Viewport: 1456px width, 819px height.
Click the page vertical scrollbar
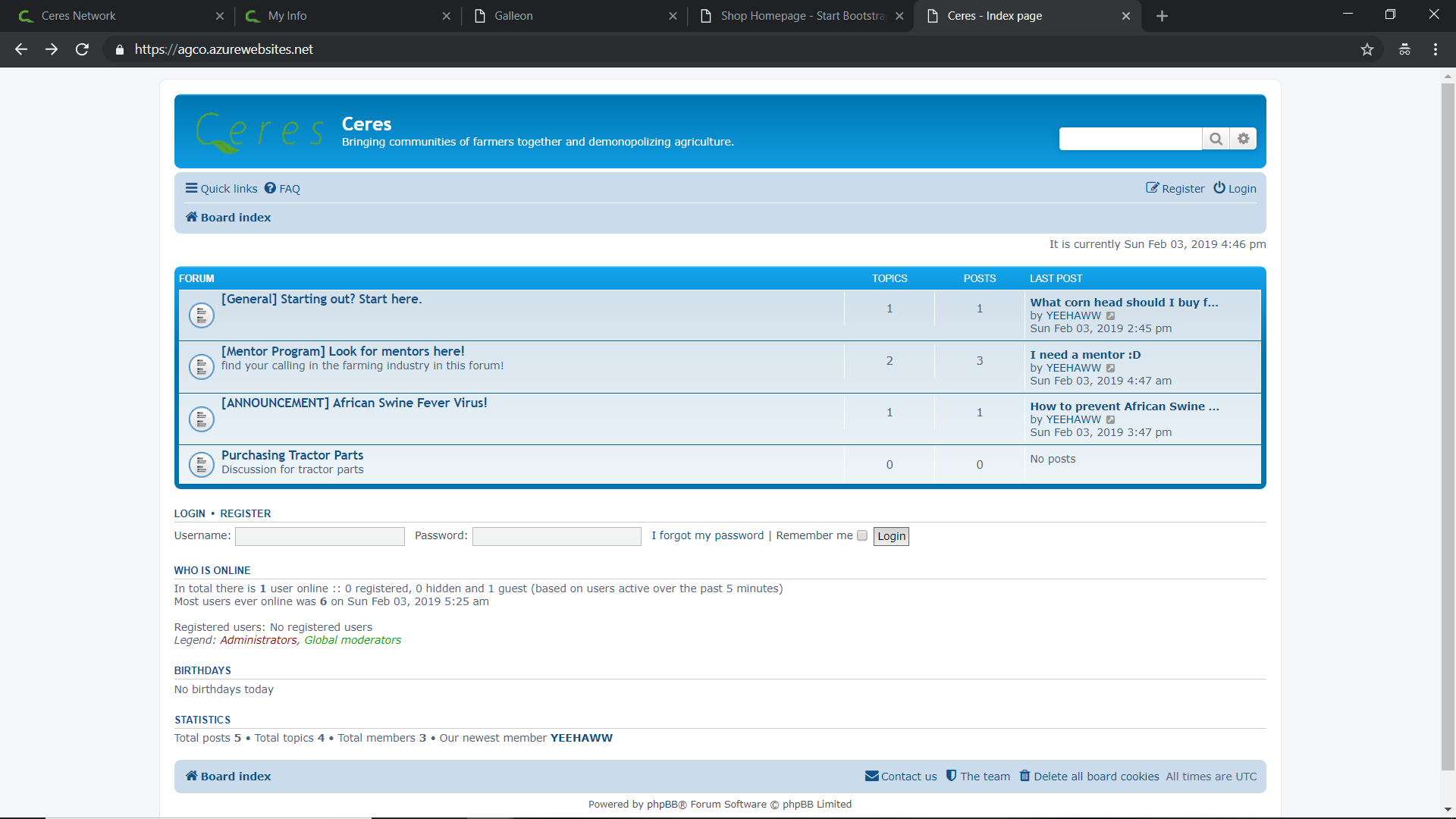1448,425
